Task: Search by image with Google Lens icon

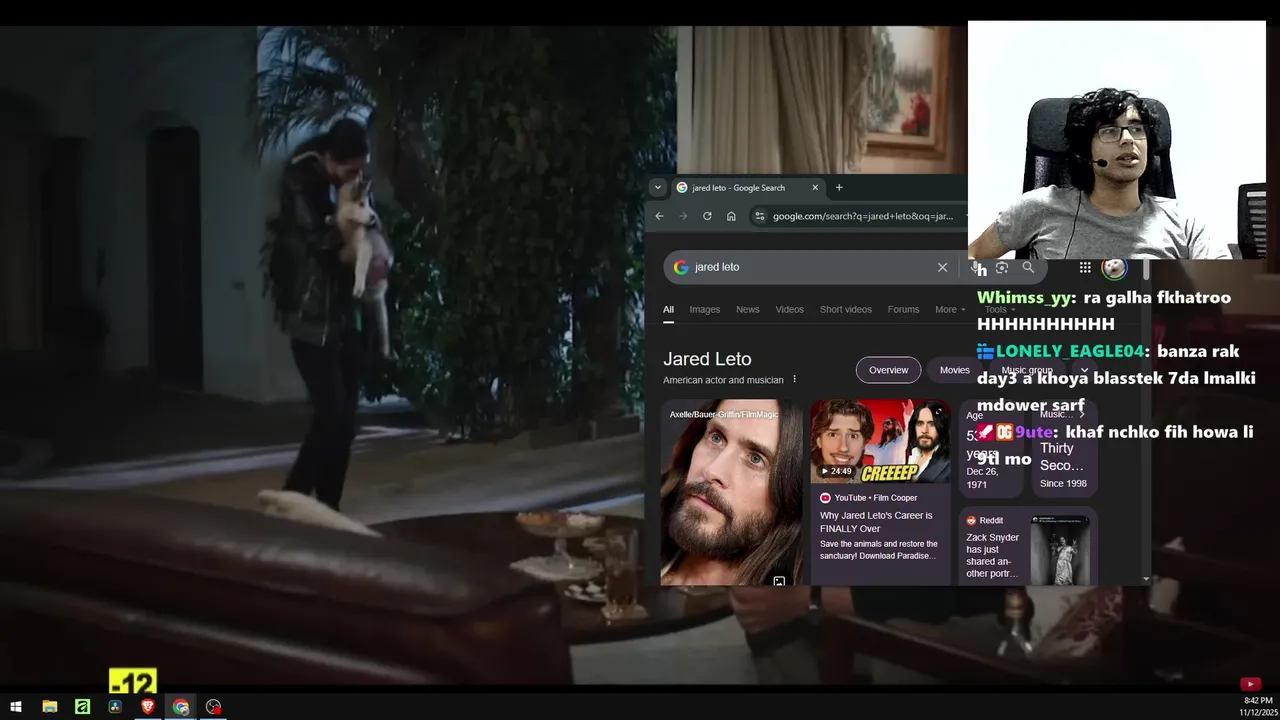Action: click(1002, 267)
